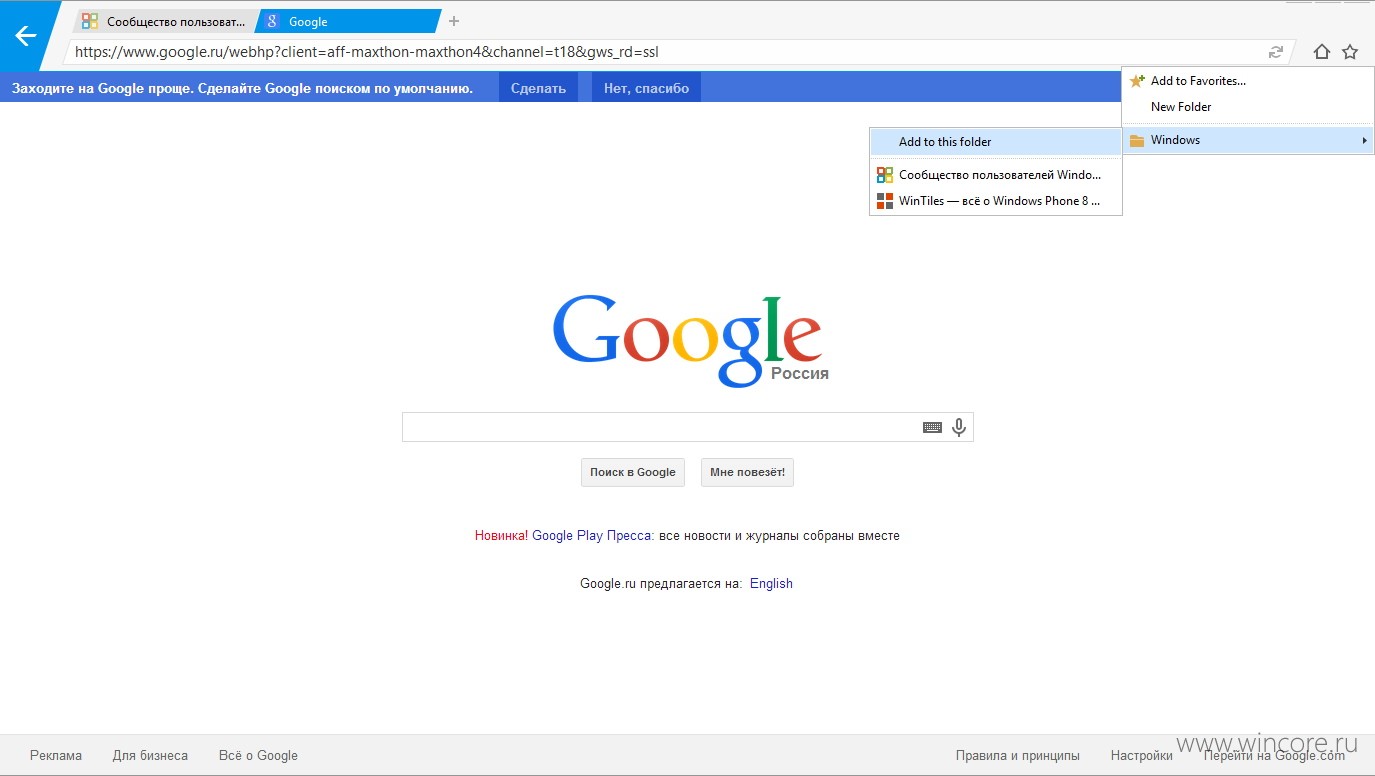Open the Настройки footer link
Screen dimensions: 1375x776
1141,756
